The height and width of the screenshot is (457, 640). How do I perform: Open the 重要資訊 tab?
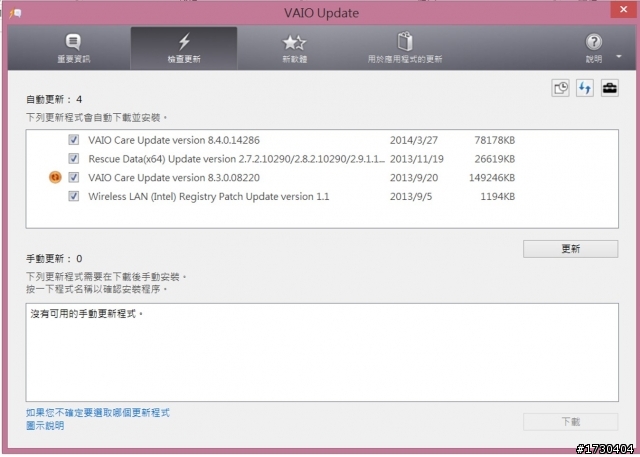pyautogui.click(x=73, y=48)
